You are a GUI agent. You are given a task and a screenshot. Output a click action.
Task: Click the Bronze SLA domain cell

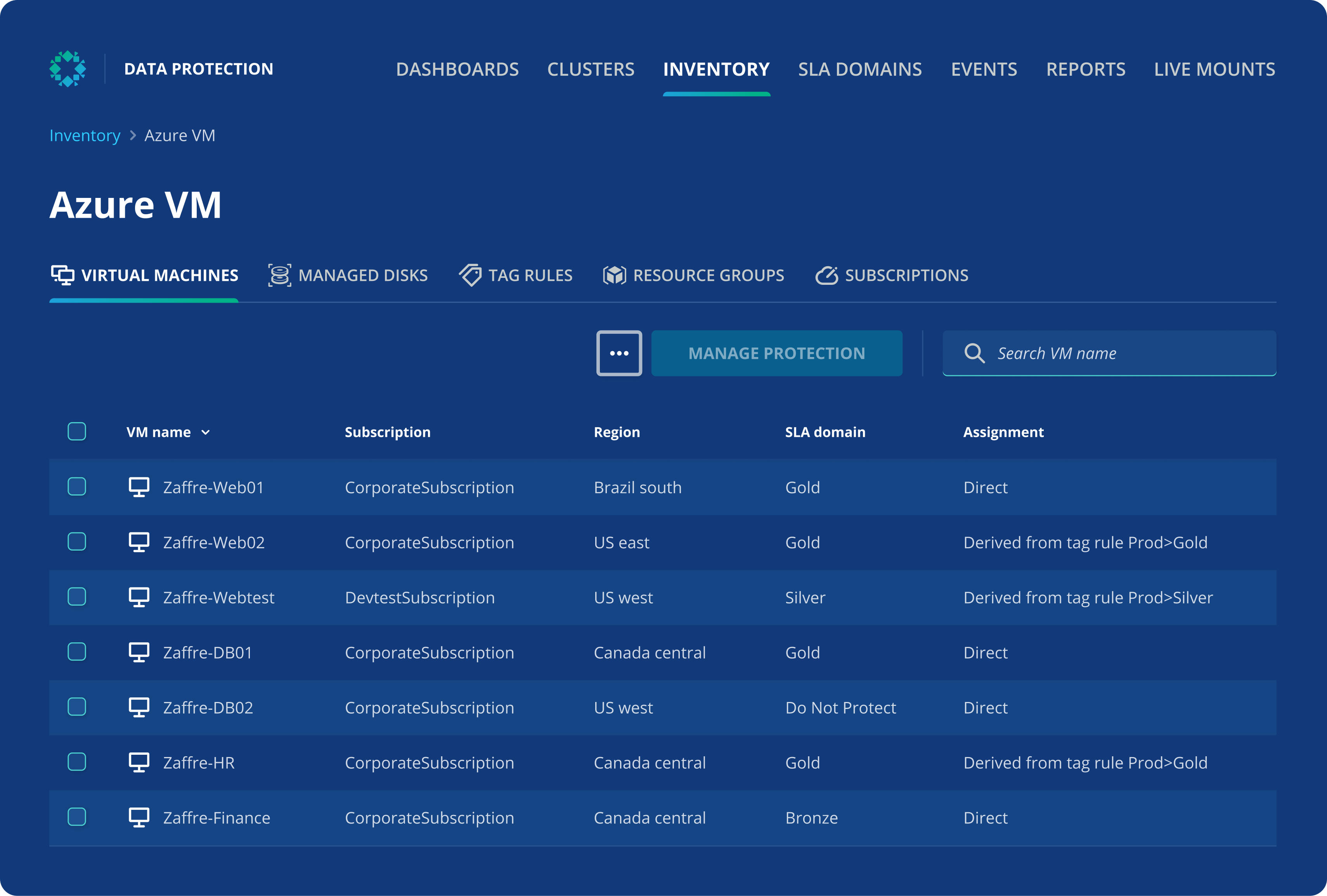click(811, 817)
